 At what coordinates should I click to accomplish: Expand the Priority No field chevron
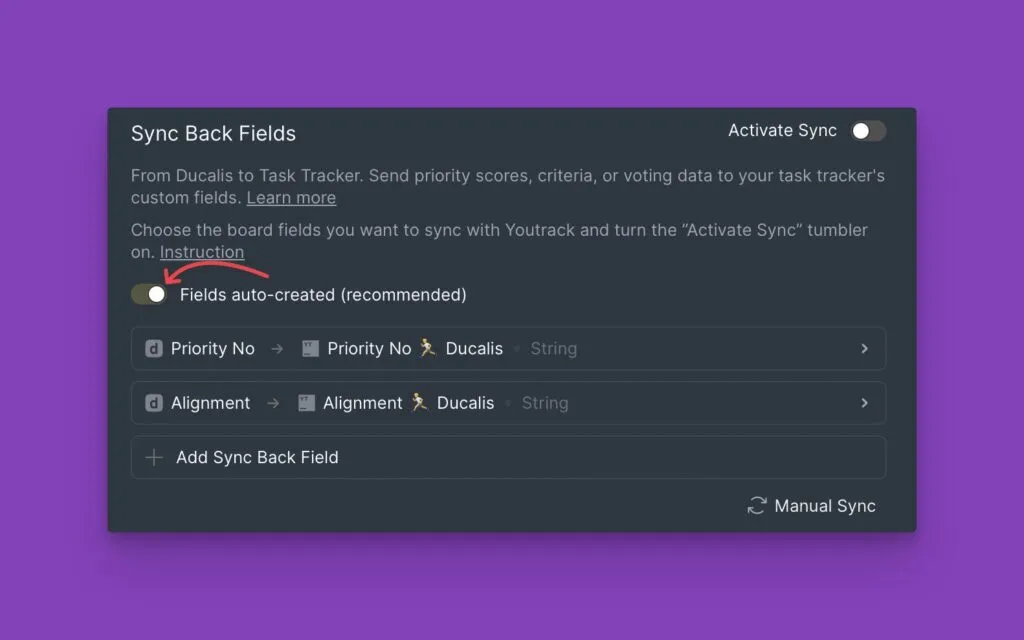point(864,349)
